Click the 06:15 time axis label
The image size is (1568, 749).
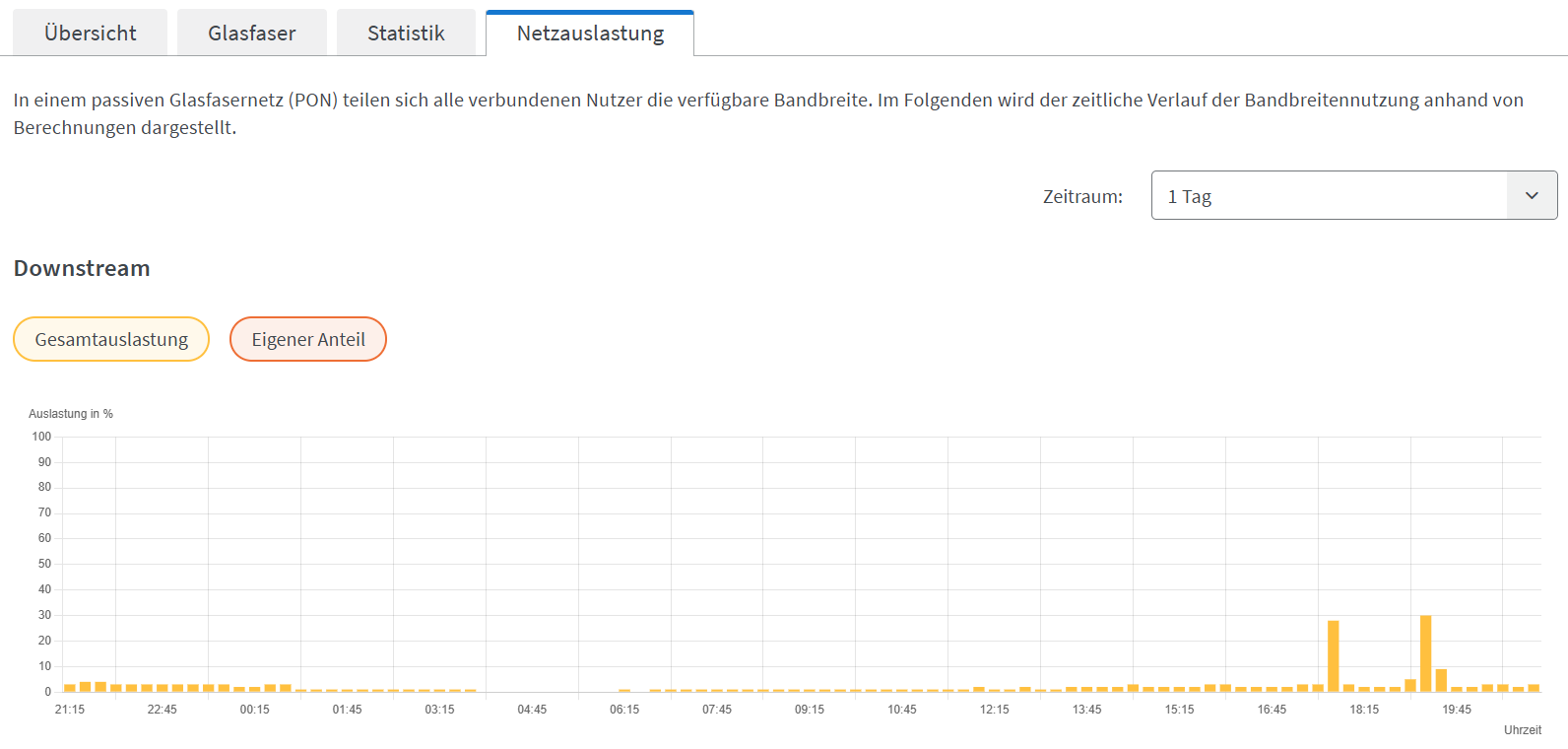[x=624, y=710]
